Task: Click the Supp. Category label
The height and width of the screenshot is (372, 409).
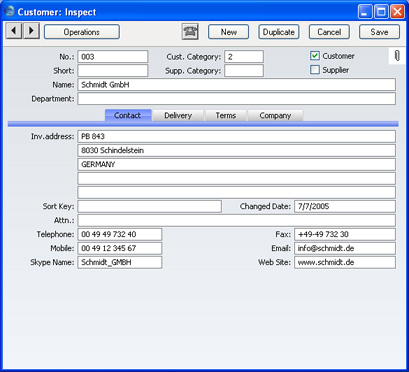Action: pyautogui.click(x=193, y=71)
